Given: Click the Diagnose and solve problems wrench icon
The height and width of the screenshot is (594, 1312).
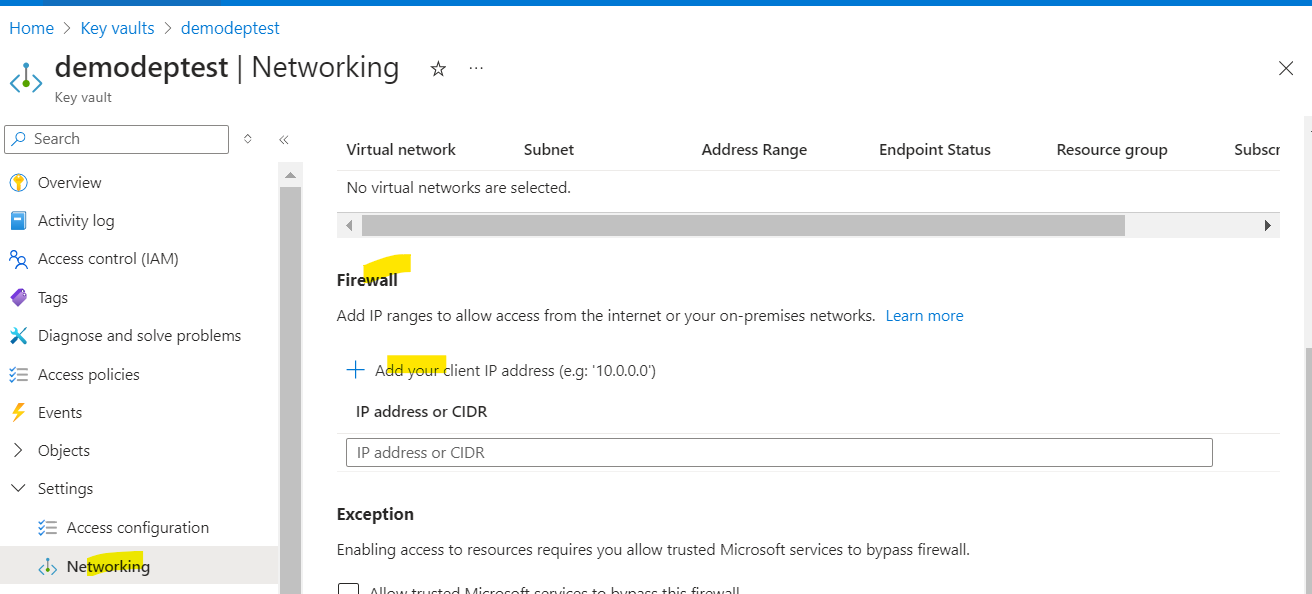Looking at the screenshot, I should click(x=18, y=336).
